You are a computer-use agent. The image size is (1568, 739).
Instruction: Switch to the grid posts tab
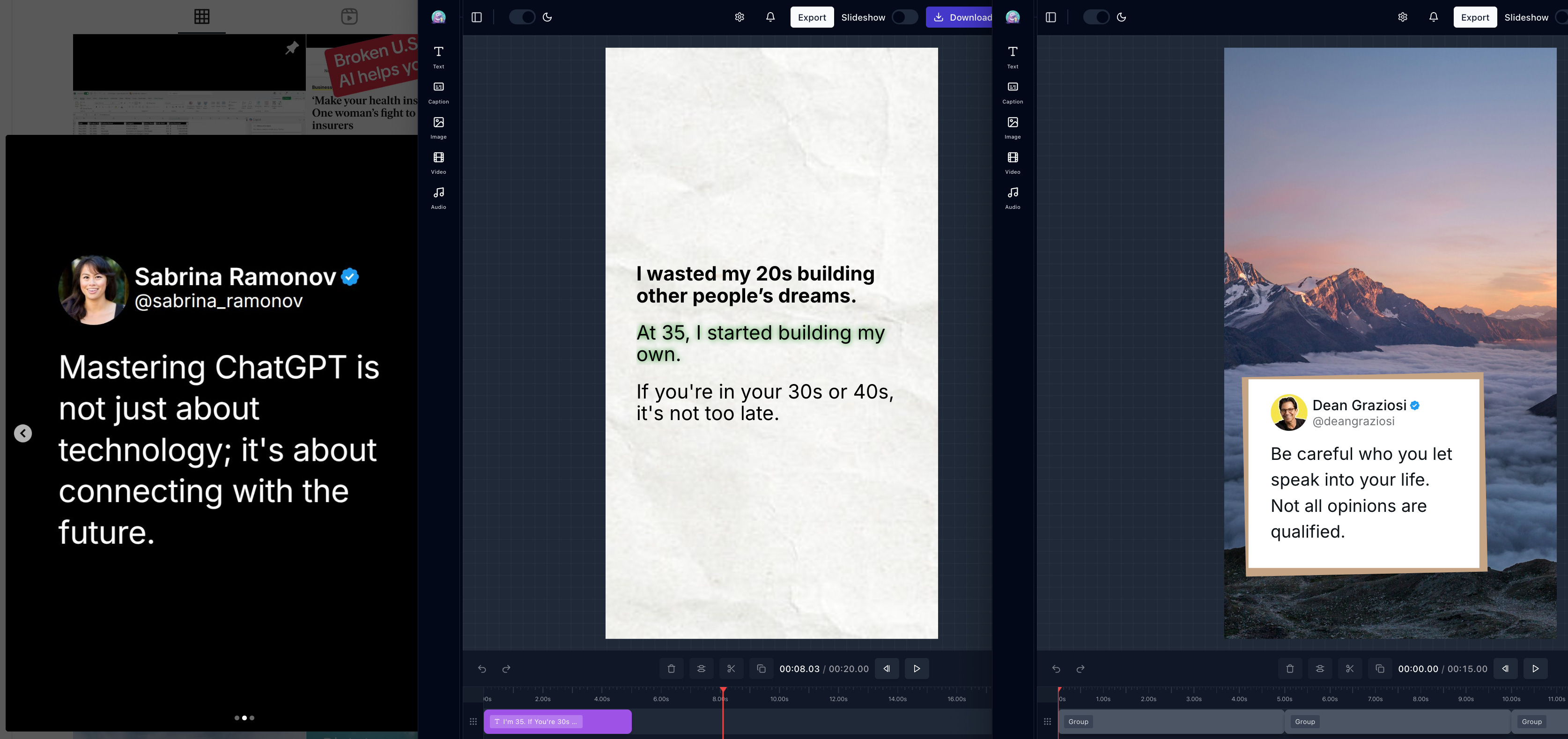[201, 16]
